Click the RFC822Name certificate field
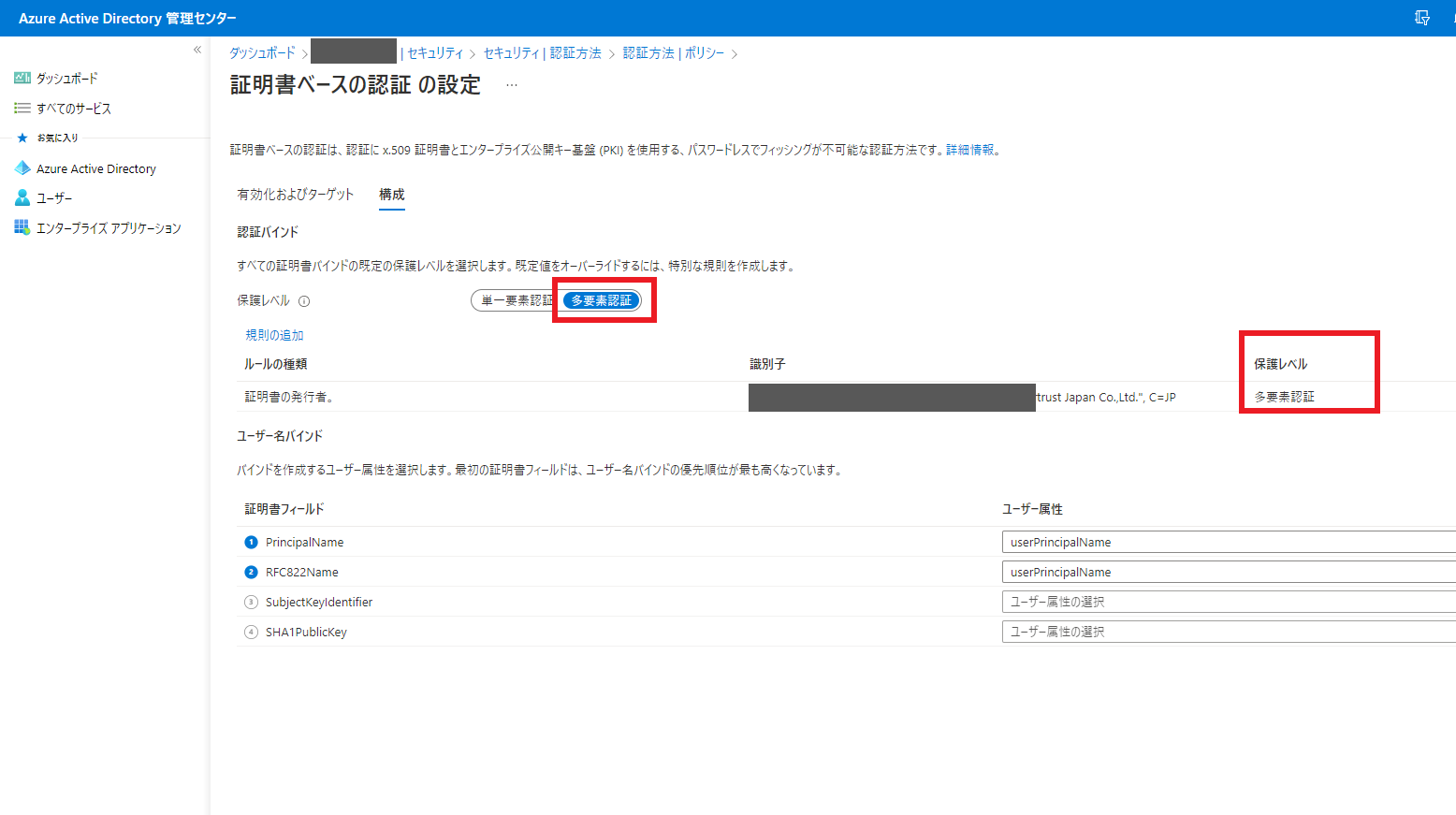The image size is (1456, 815). [x=302, y=572]
